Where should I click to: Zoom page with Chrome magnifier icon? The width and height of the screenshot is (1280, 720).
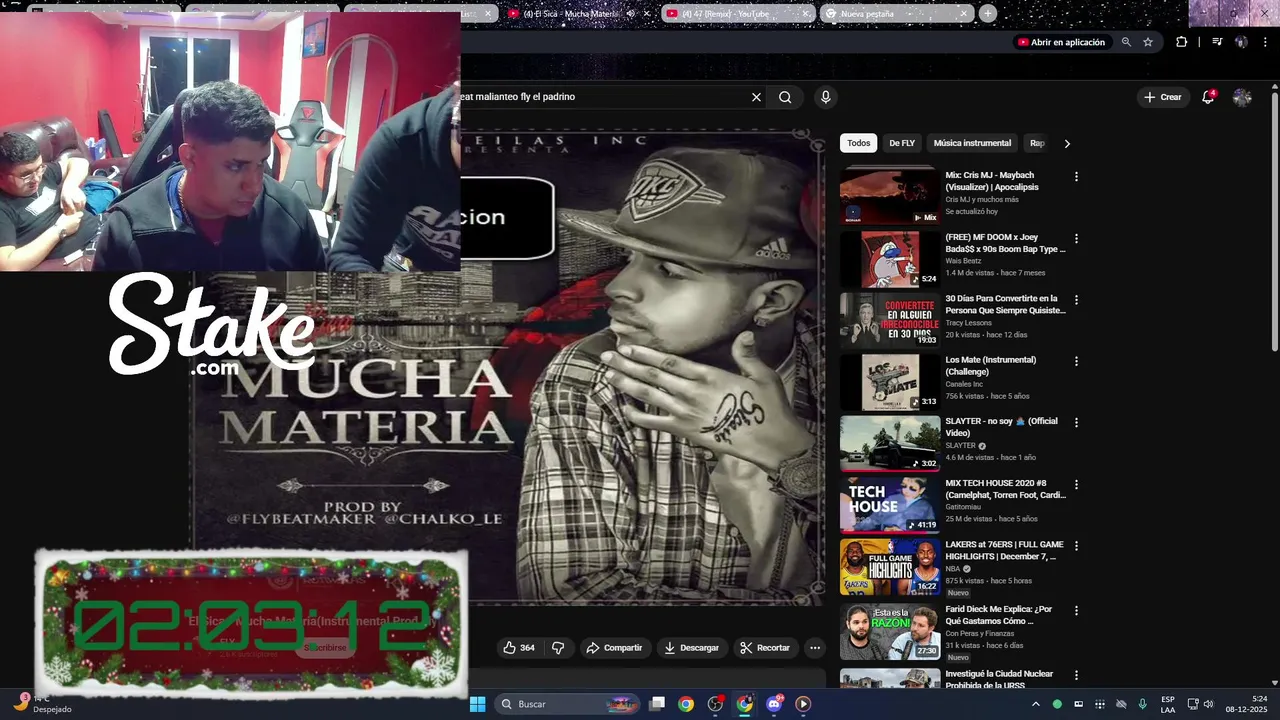tap(1126, 42)
